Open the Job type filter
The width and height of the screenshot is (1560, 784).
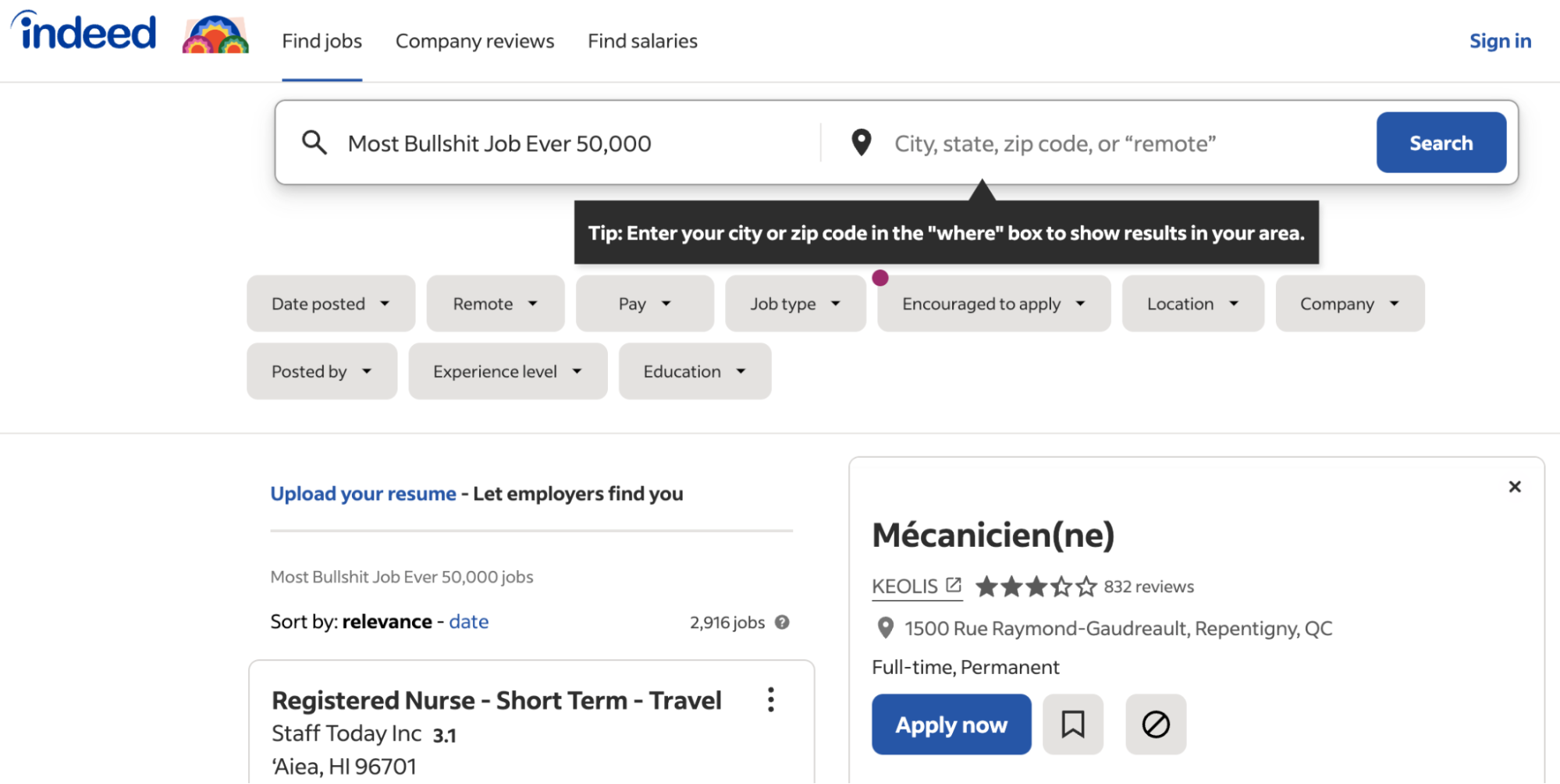794,303
